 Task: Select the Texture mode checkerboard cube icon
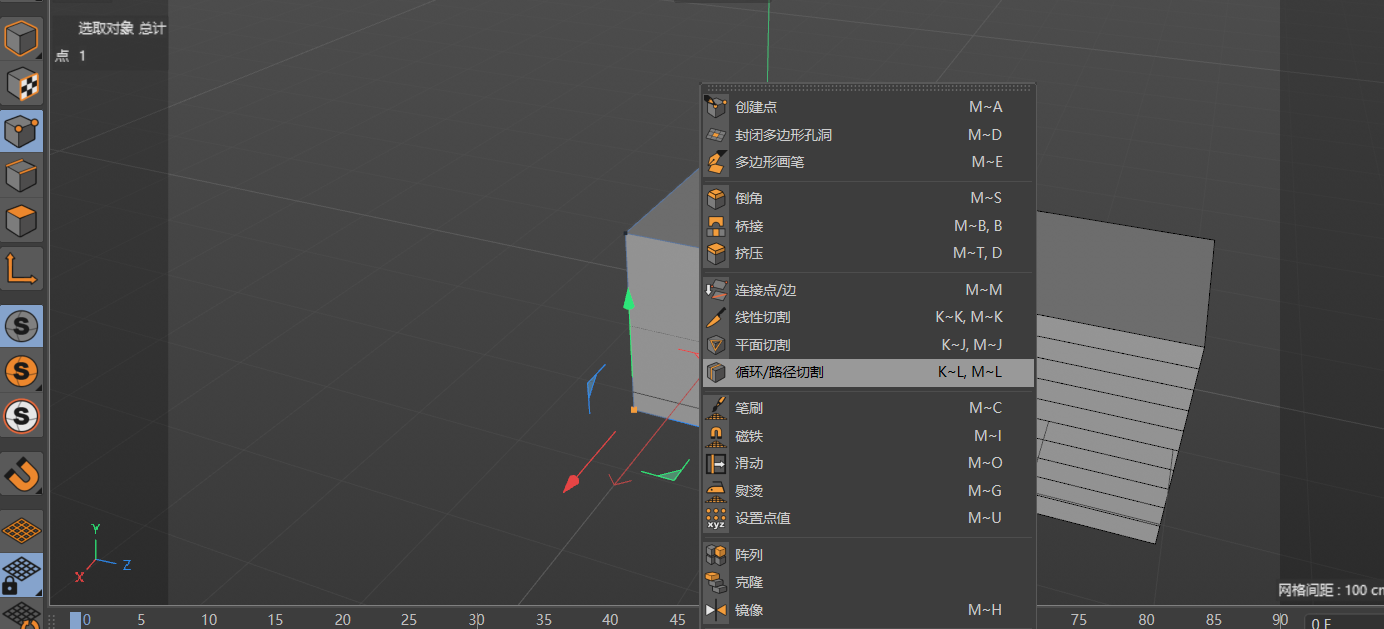tap(21, 85)
